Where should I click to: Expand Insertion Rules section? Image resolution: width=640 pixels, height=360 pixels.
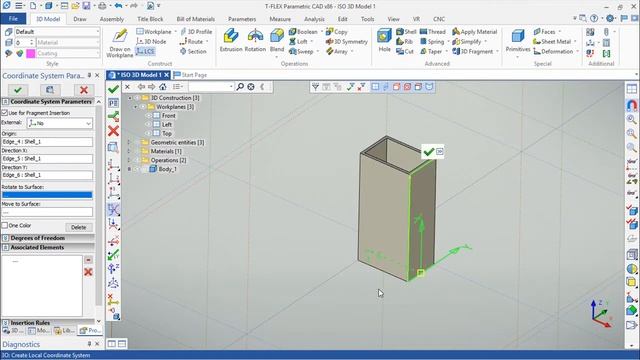click(6, 323)
